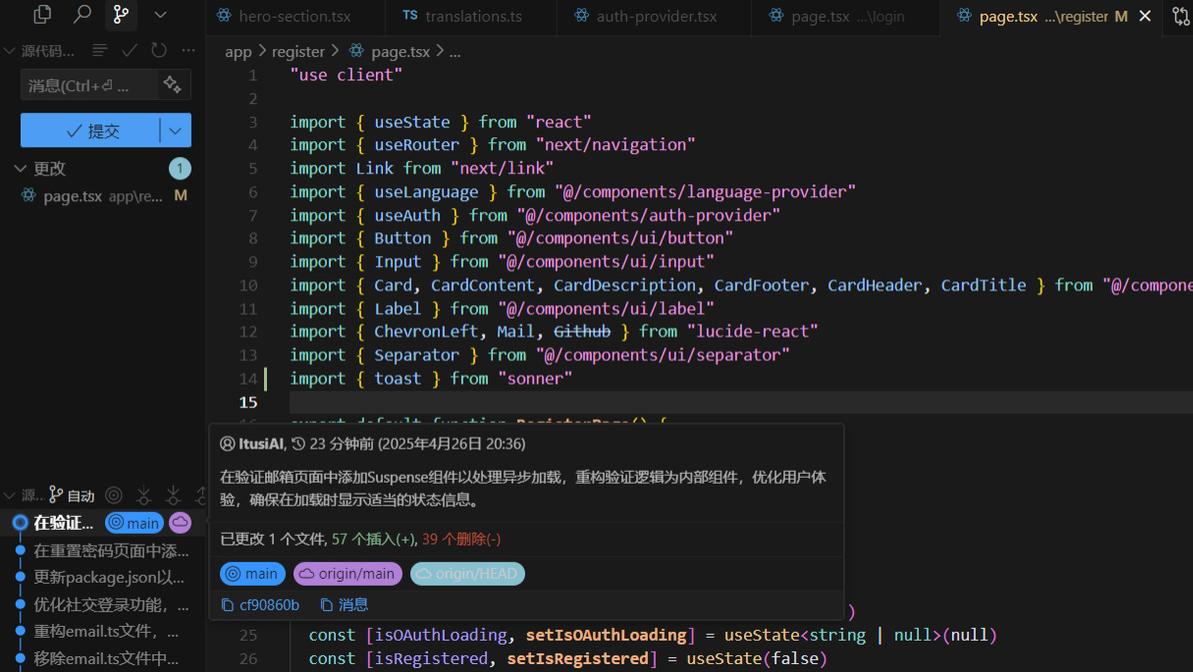Switch to page.tsx login tab

pyautogui.click(x=846, y=16)
